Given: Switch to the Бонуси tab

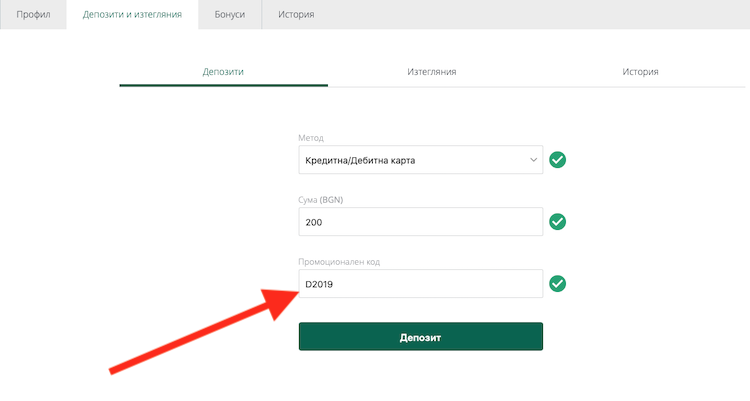Looking at the screenshot, I should pyautogui.click(x=230, y=14).
